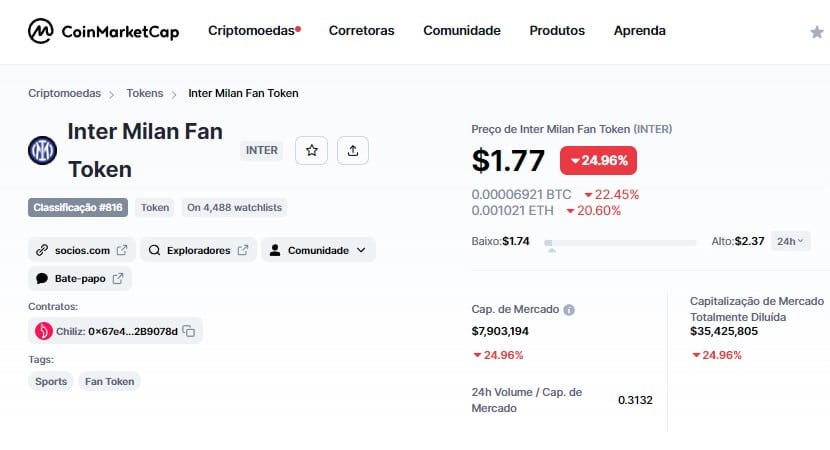
Task: Click the Inter Milan token logo
Action: tap(42, 150)
